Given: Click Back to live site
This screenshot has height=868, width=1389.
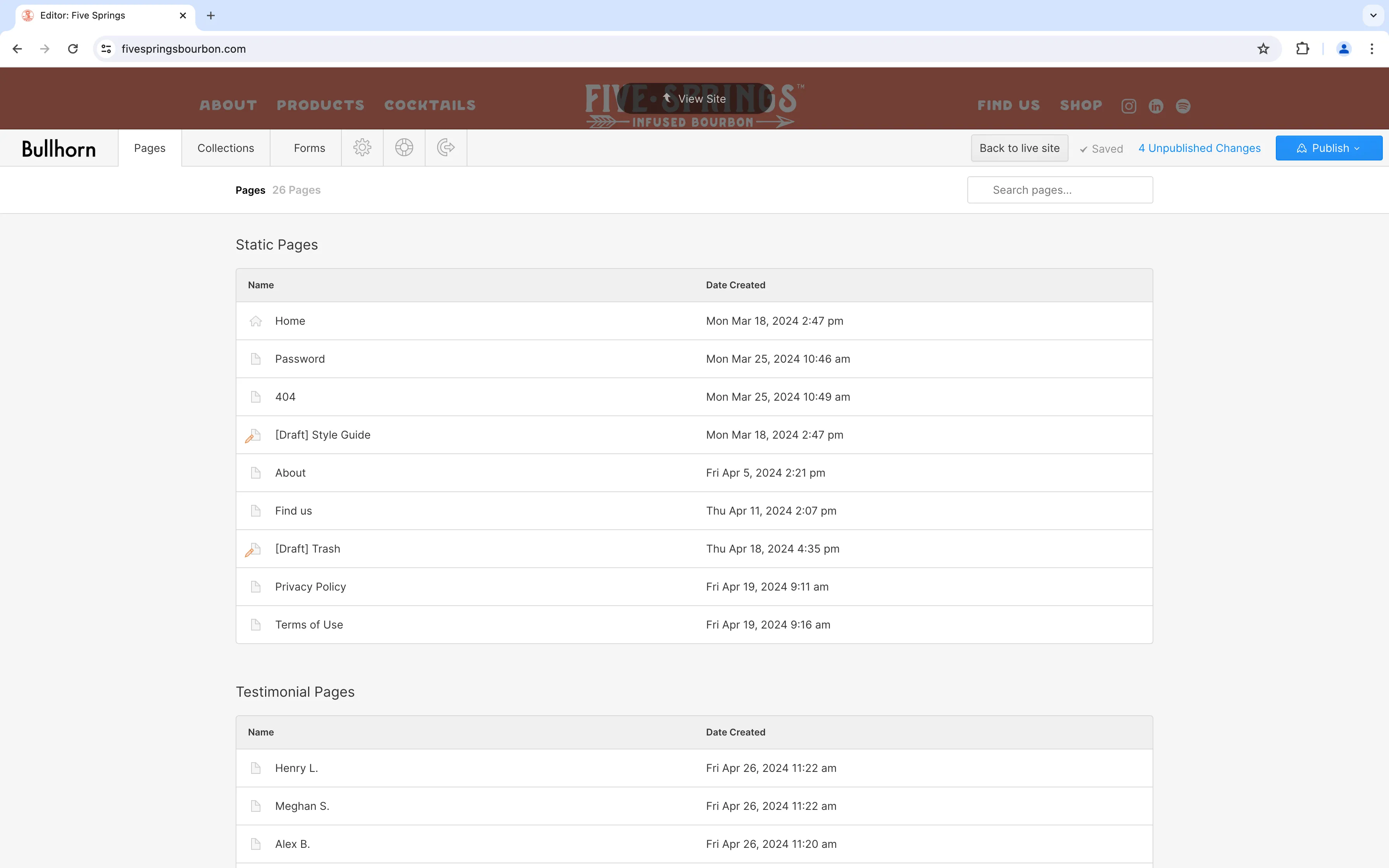Looking at the screenshot, I should click(x=1019, y=148).
